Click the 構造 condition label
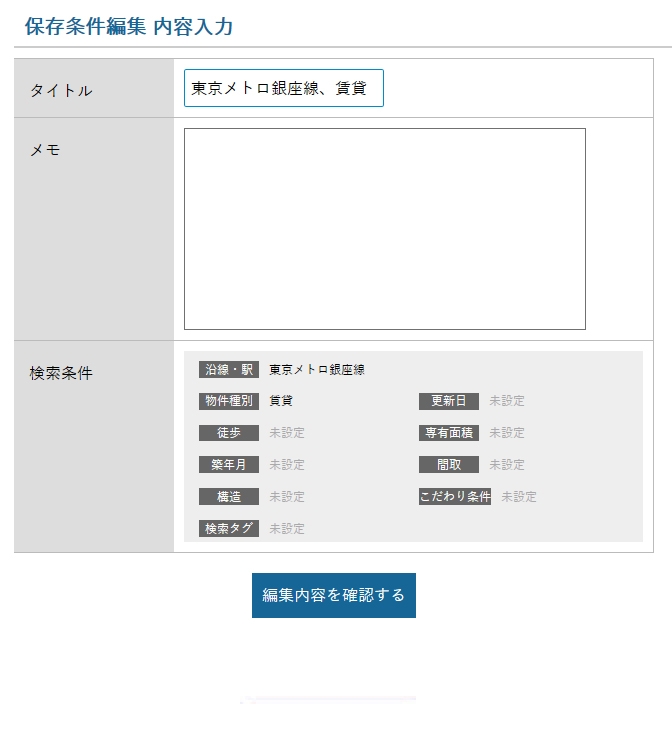Screen dimensions: 672x745 [229, 497]
